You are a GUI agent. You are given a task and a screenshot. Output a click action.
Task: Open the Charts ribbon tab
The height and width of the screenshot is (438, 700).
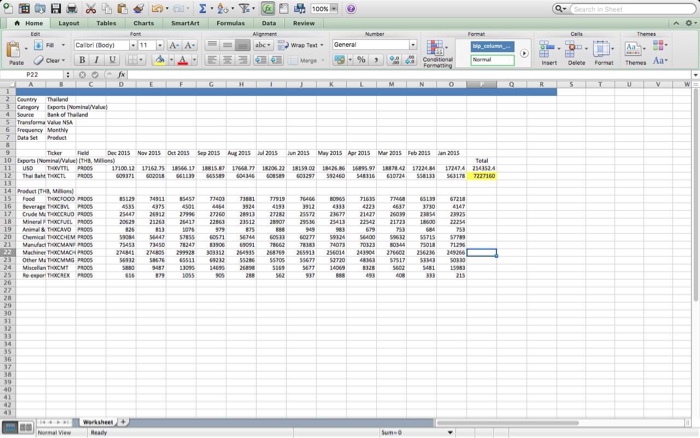[x=144, y=22]
